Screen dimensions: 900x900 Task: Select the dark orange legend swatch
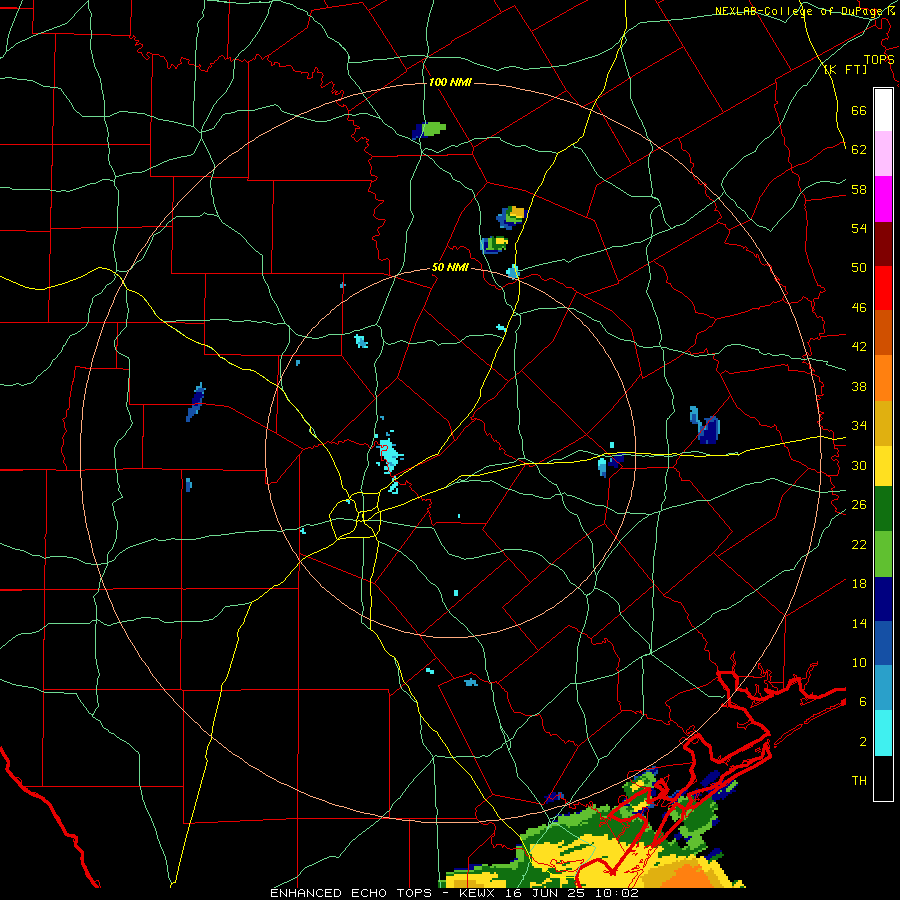click(883, 333)
